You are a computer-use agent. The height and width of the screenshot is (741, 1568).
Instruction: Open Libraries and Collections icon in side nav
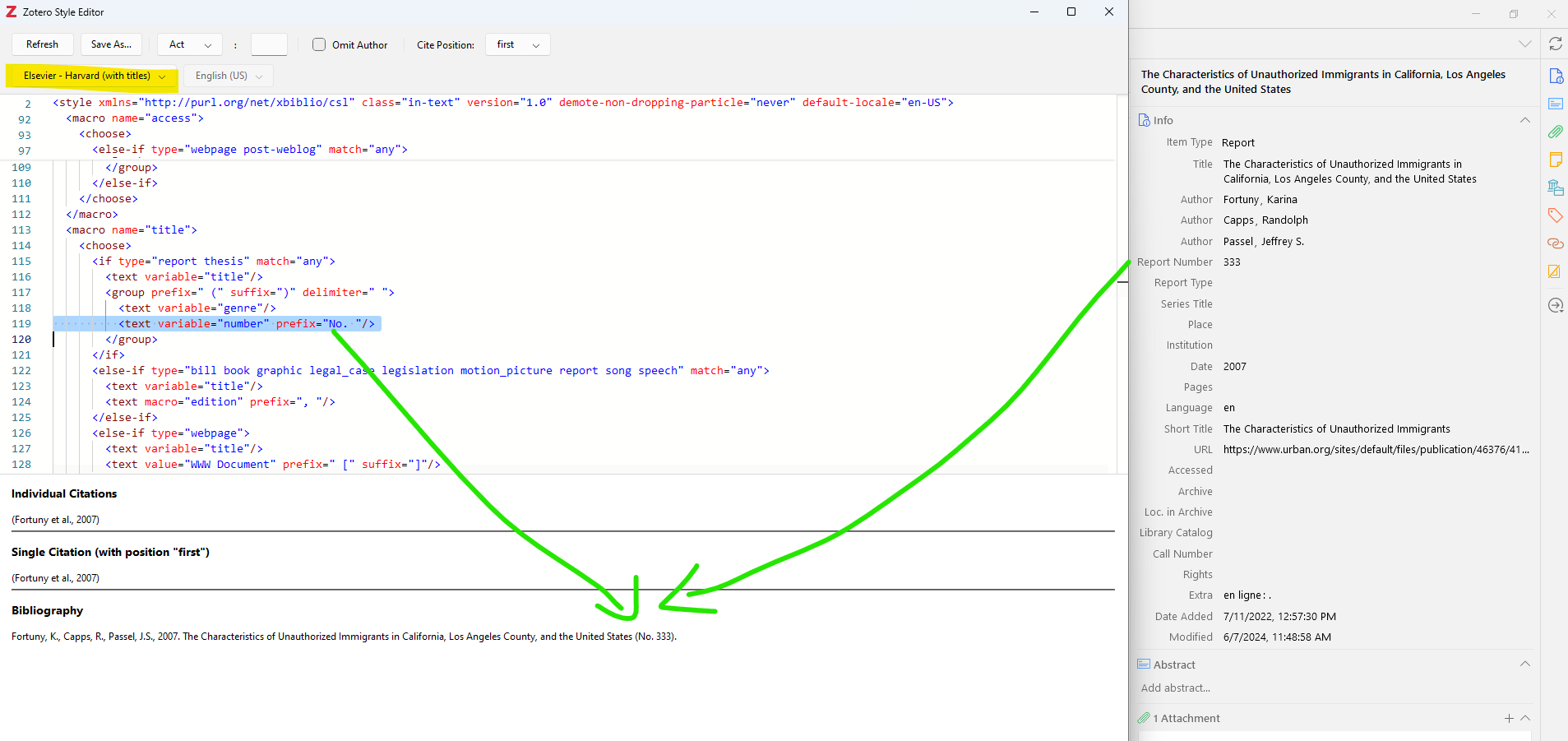point(1556,188)
